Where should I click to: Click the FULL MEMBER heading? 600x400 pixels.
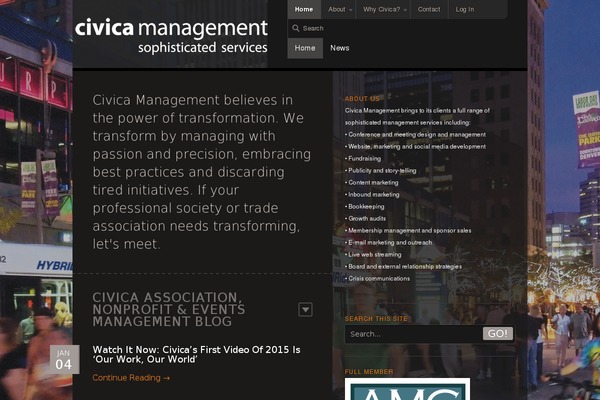[x=369, y=372]
